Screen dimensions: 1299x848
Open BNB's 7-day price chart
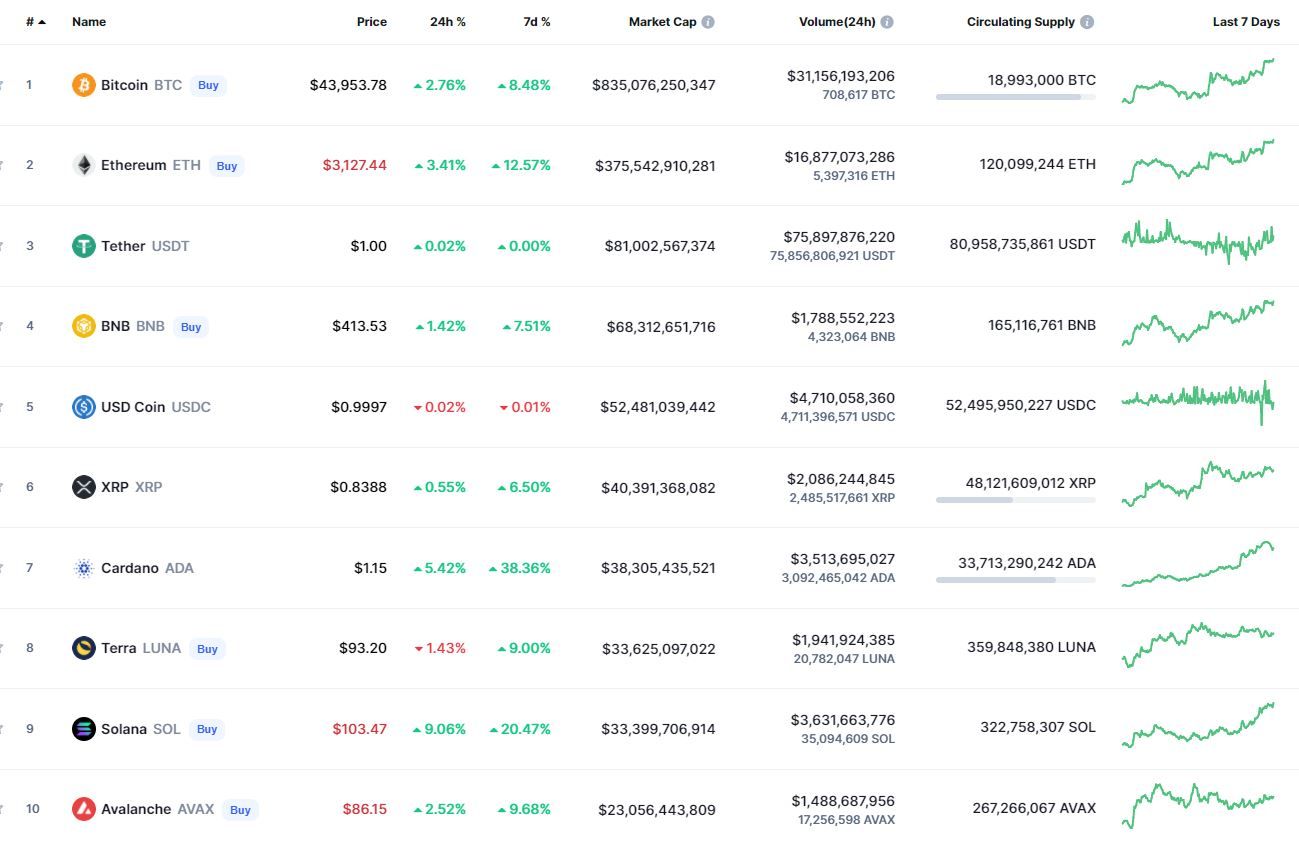coord(1198,323)
